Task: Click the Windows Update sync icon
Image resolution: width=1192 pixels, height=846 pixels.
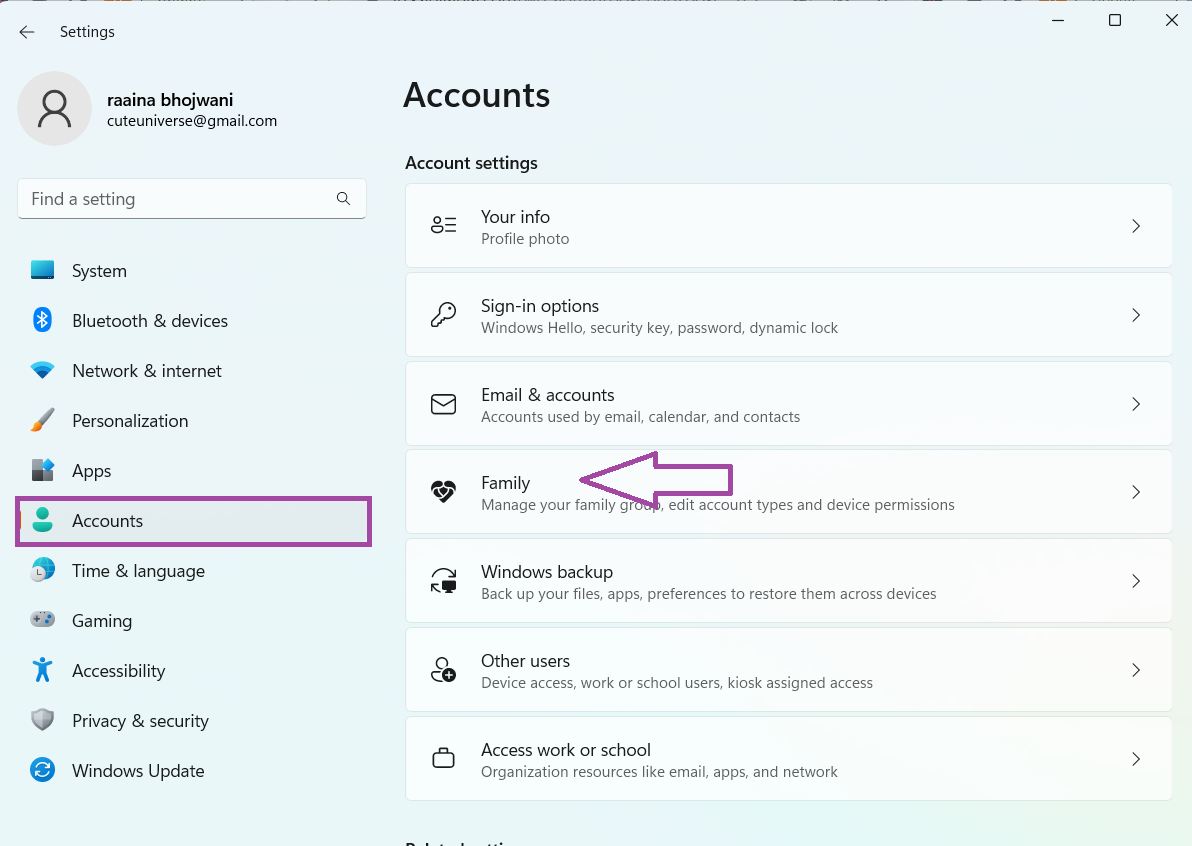Action: tap(42, 770)
